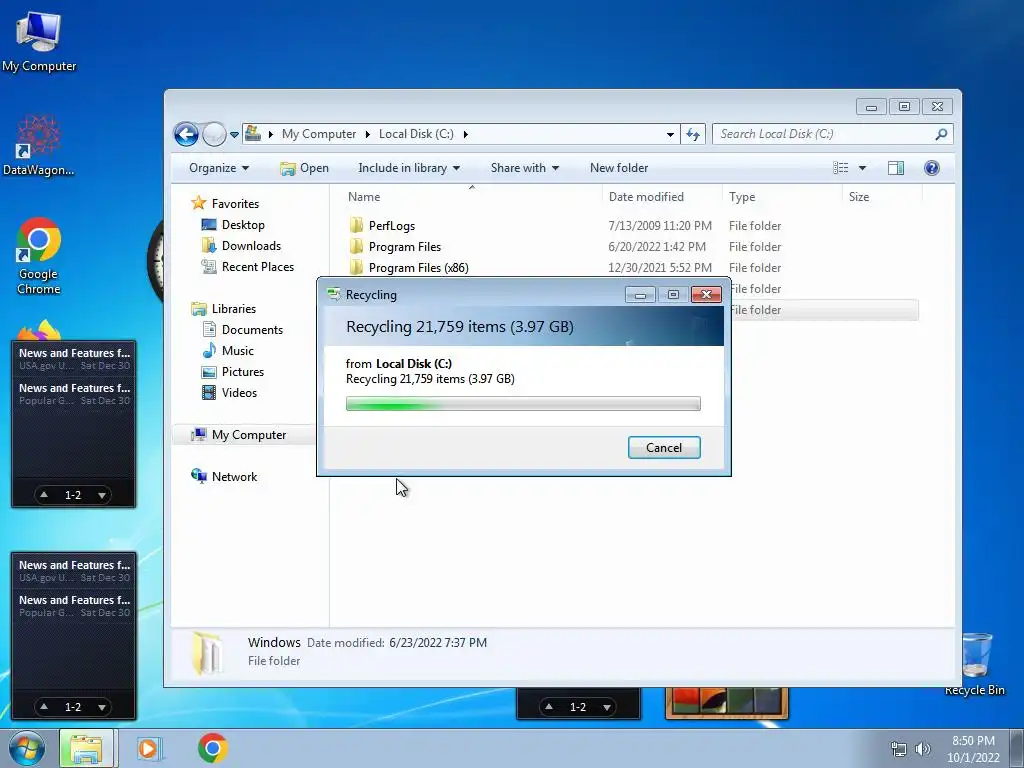
Task: Open the DataWagon desktop shortcut
Action: (x=38, y=145)
